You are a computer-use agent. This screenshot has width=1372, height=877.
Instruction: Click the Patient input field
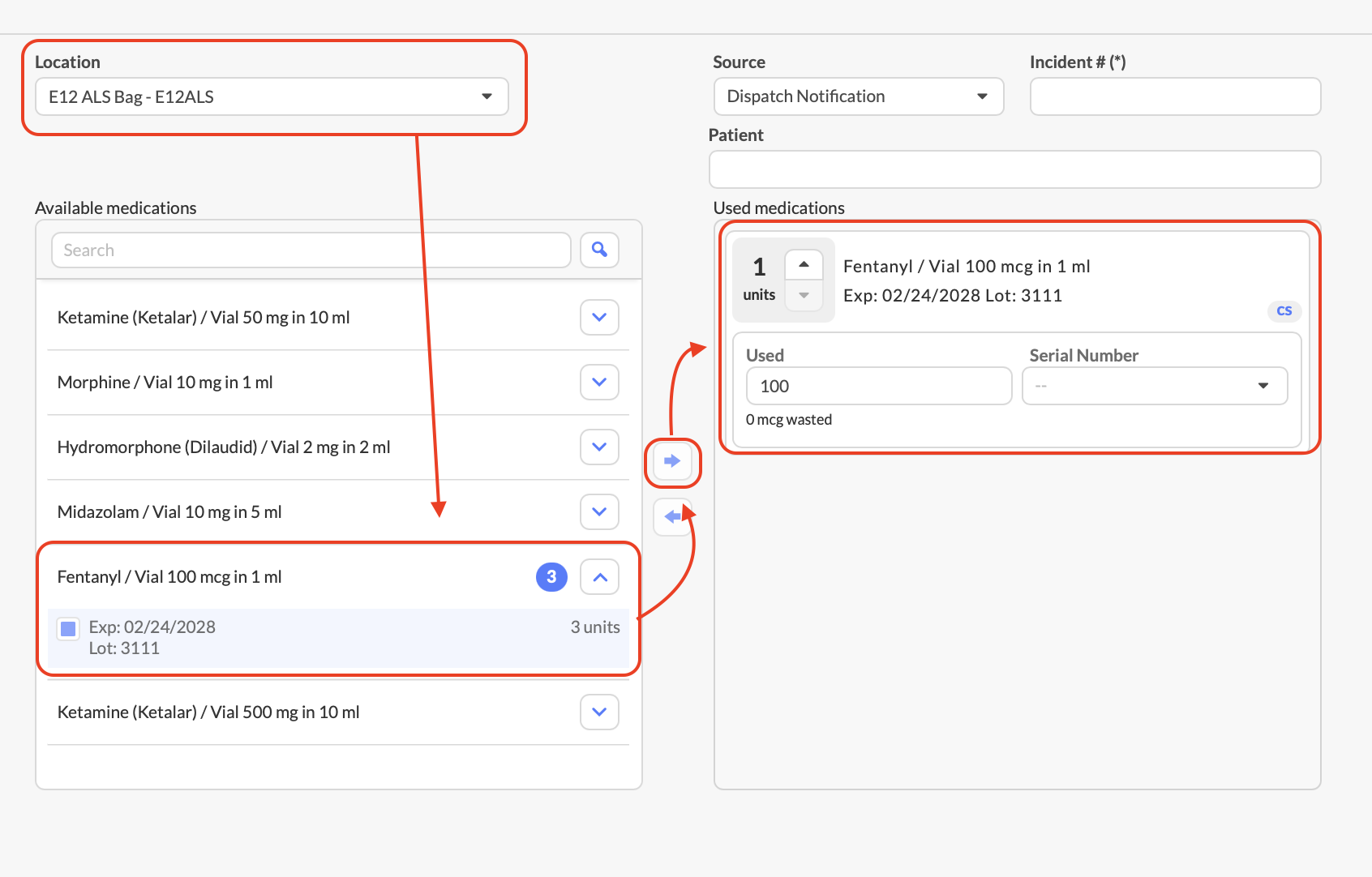coord(1014,169)
